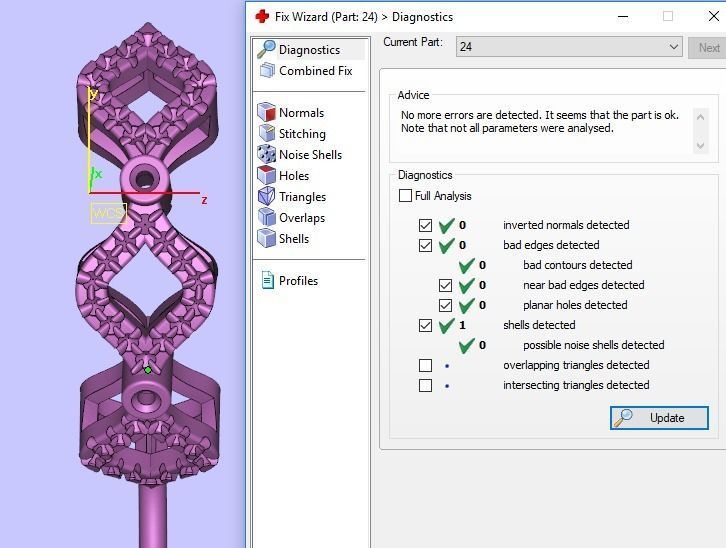Open the Noise Shells icon

(267, 154)
